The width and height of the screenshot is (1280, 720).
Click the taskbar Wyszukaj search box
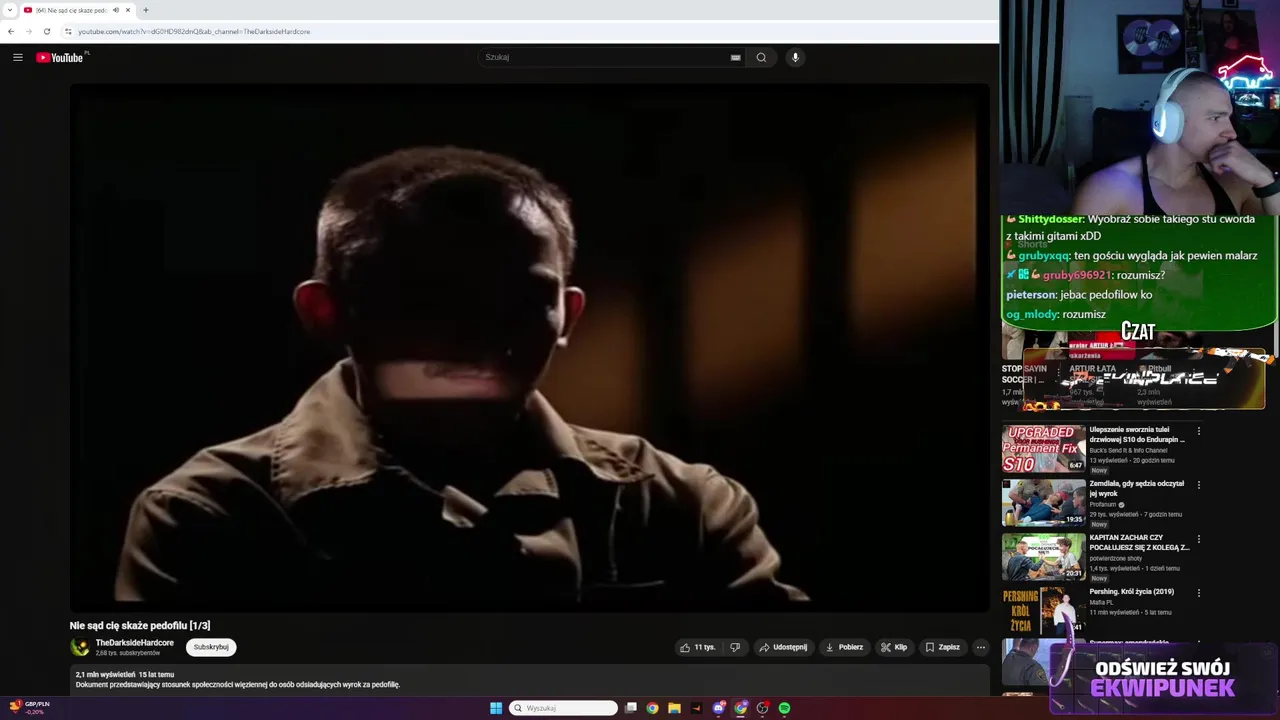(564, 708)
